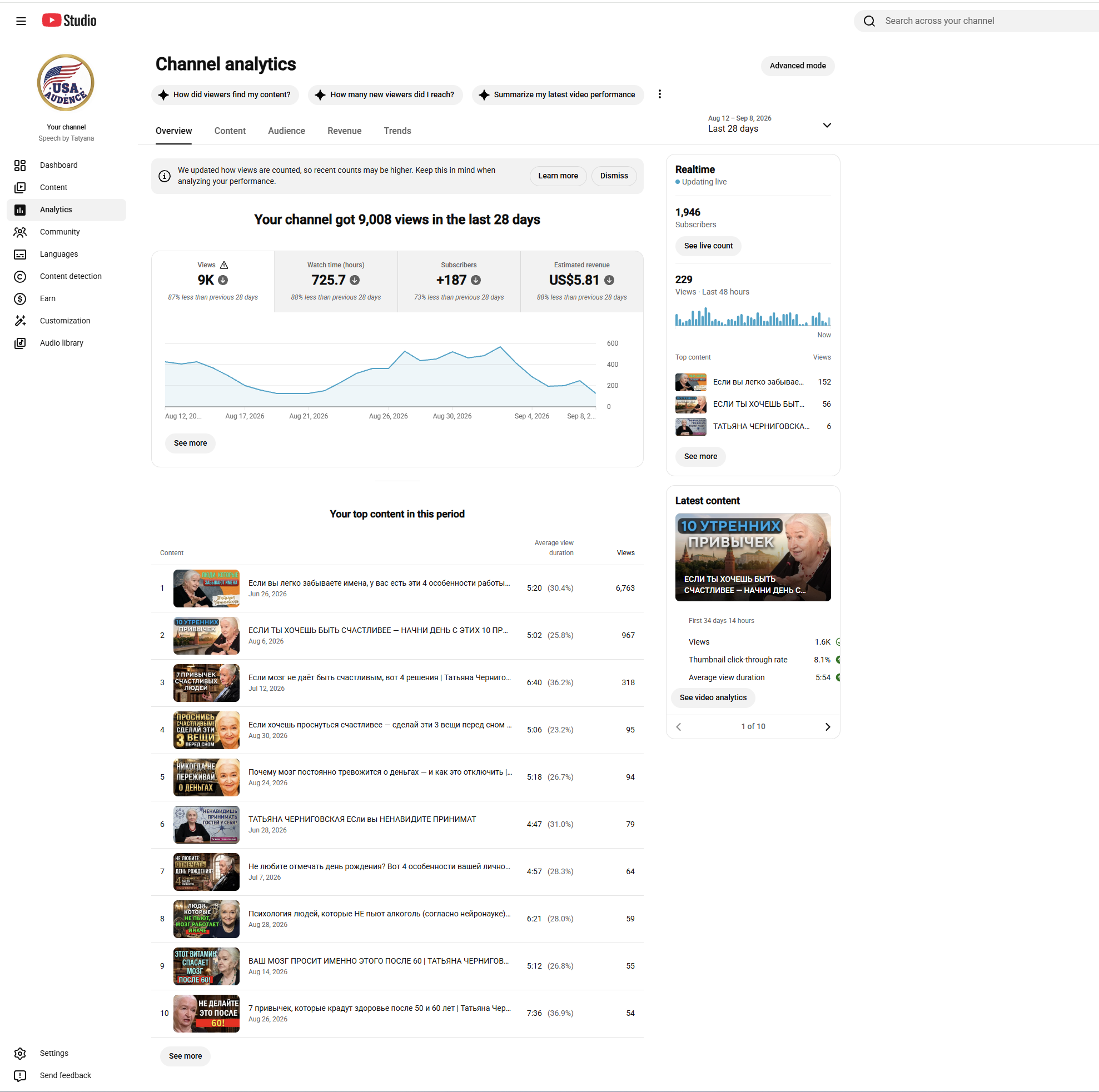Click the Views warning triangle icon

coord(224,265)
